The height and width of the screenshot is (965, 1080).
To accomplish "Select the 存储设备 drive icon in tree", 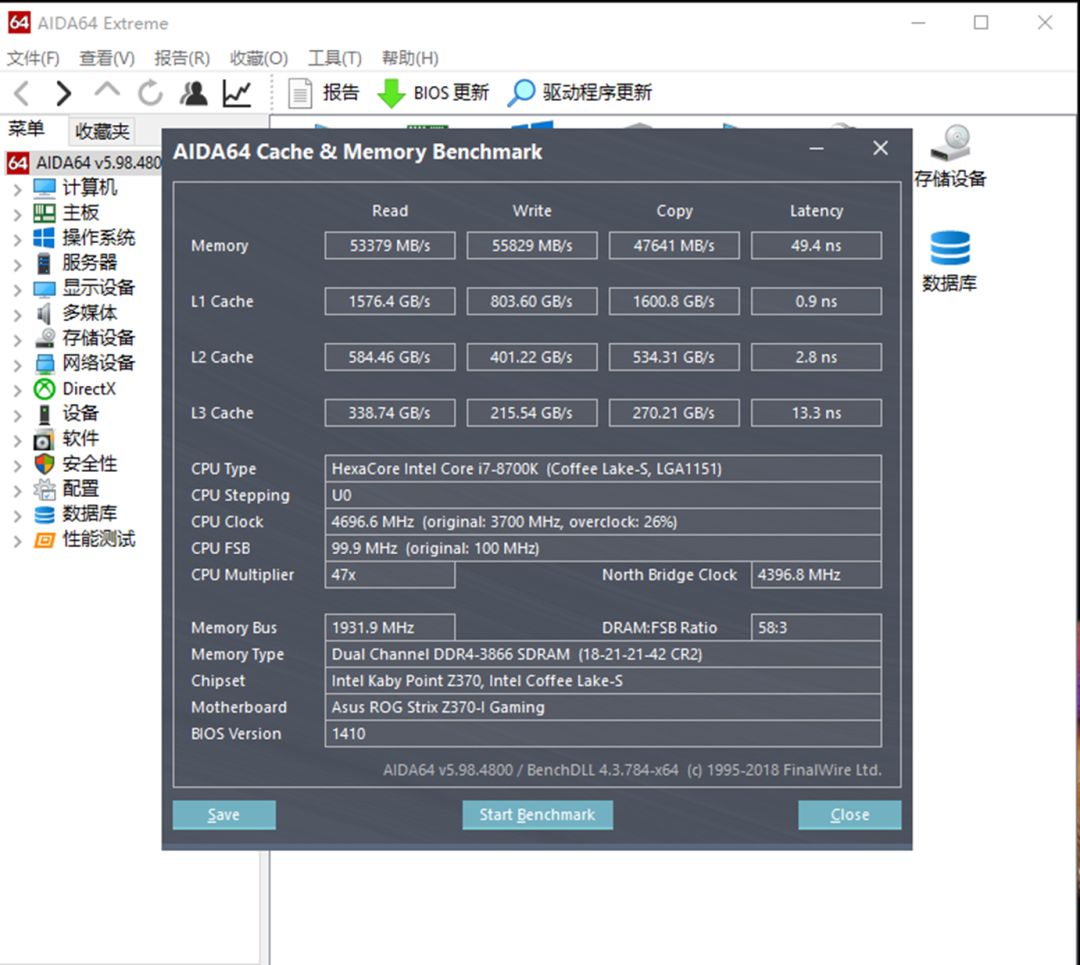I will pyautogui.click(x=45, y=338).
